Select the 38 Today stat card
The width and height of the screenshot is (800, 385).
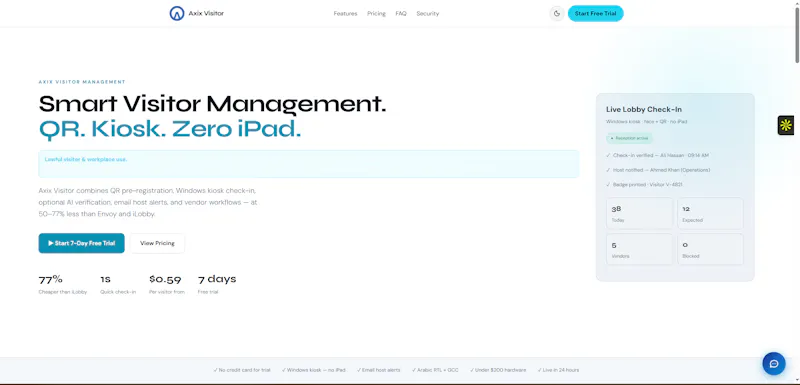point(639,213)
